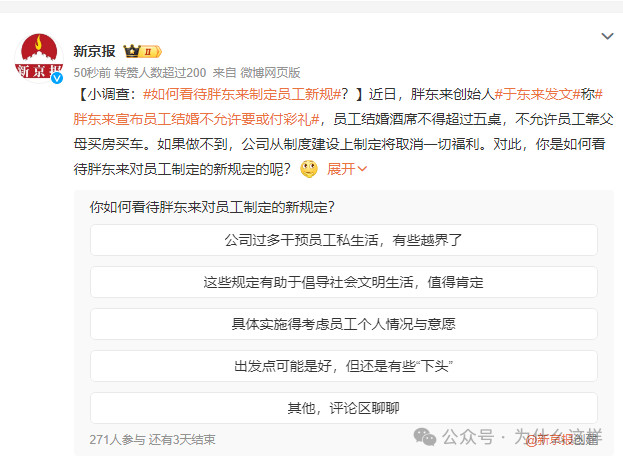Viewport: 623px width, 462px height.
Task: Open the post options chevron menu
Action: [607, 37]
